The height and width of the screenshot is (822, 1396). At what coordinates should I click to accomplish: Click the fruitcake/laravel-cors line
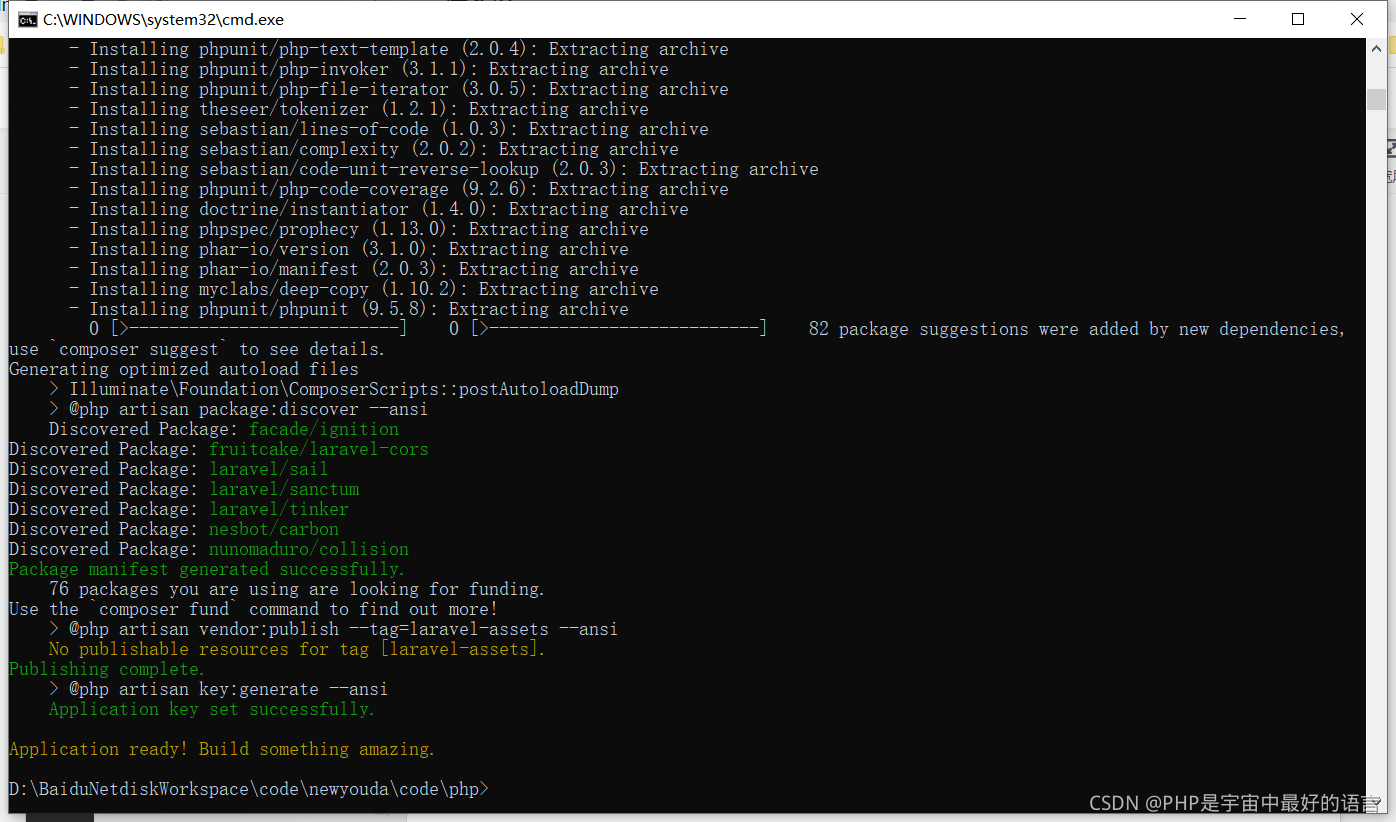[318, 448]
